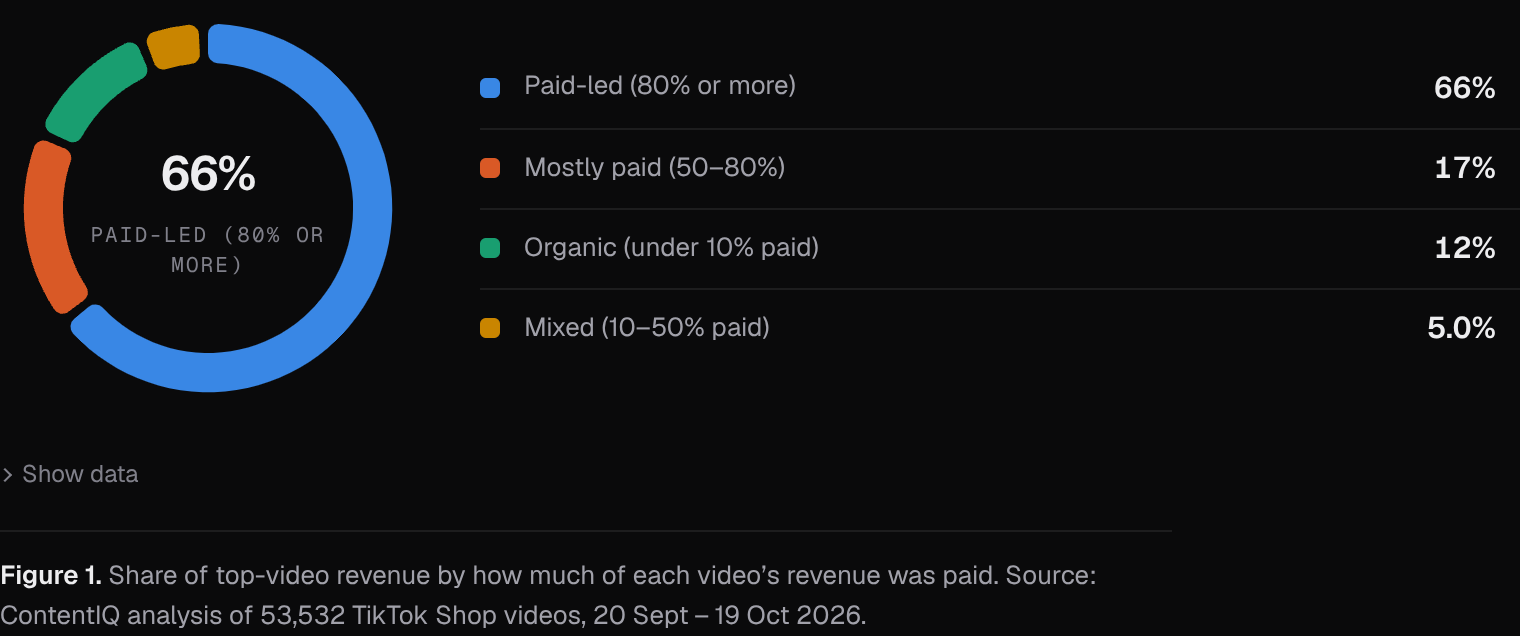
Task: Click the large 66% figure inside the donut
Action: click(x=208, y=174)
